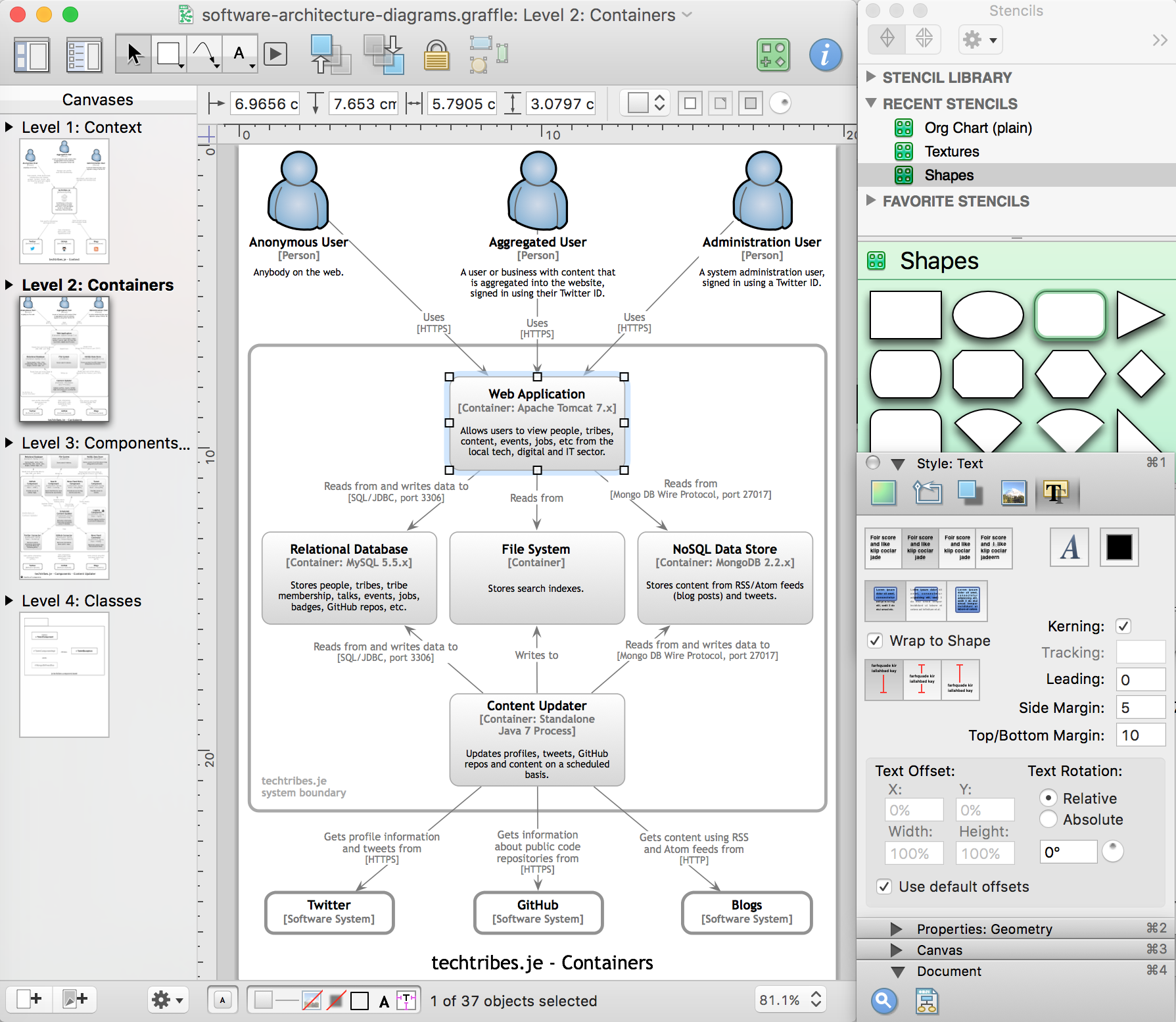This screenshot has height=1022, width=1176.
Task: Open diagram layout icon beside search
Action: pyautogui.click(x=927, y=1001)
